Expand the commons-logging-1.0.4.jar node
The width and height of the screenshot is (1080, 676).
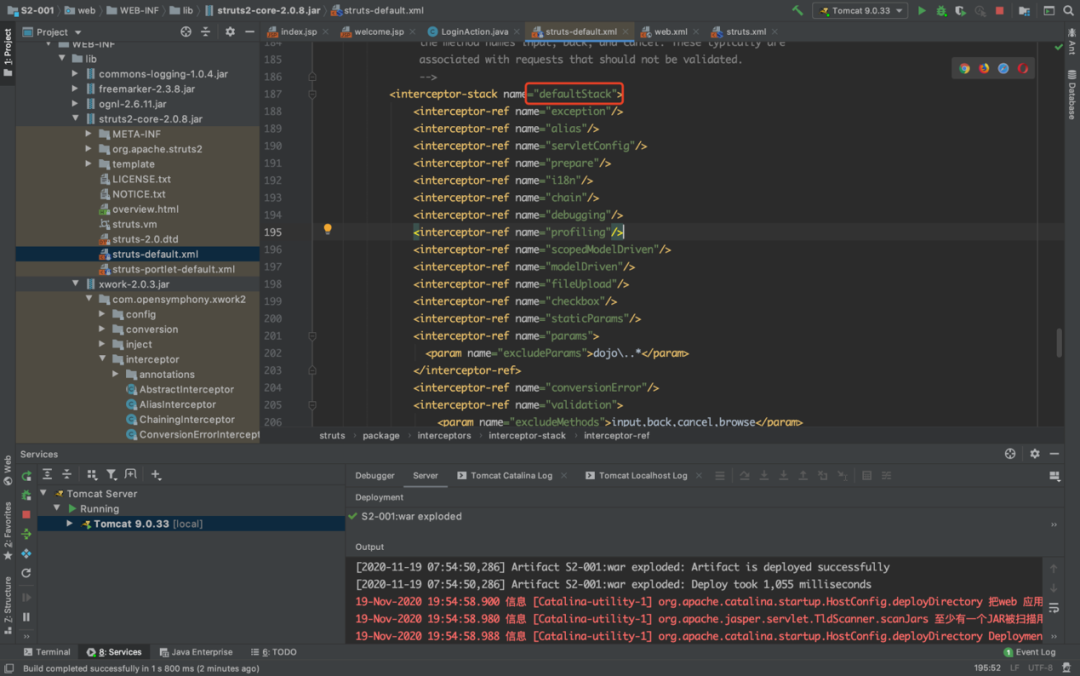tap(74, 74)
